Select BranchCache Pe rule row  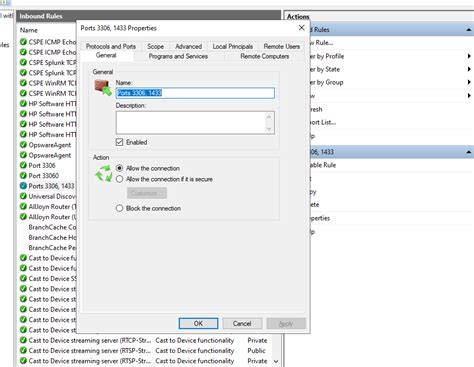coord(52,248)
